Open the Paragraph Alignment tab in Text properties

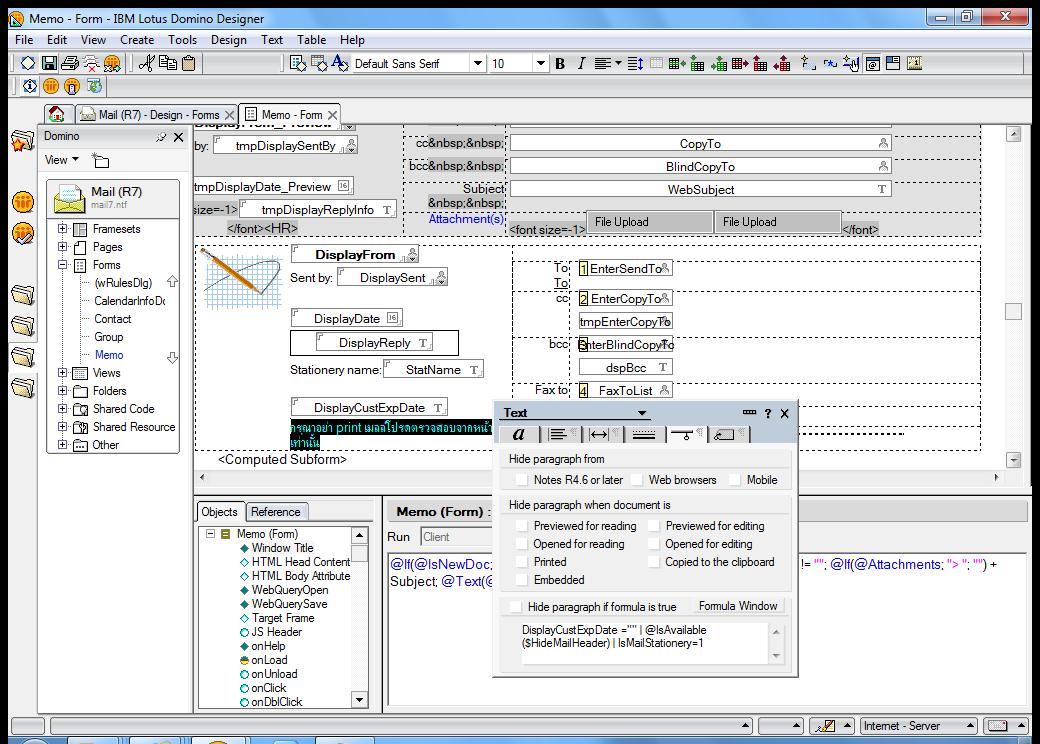point(561,434)
